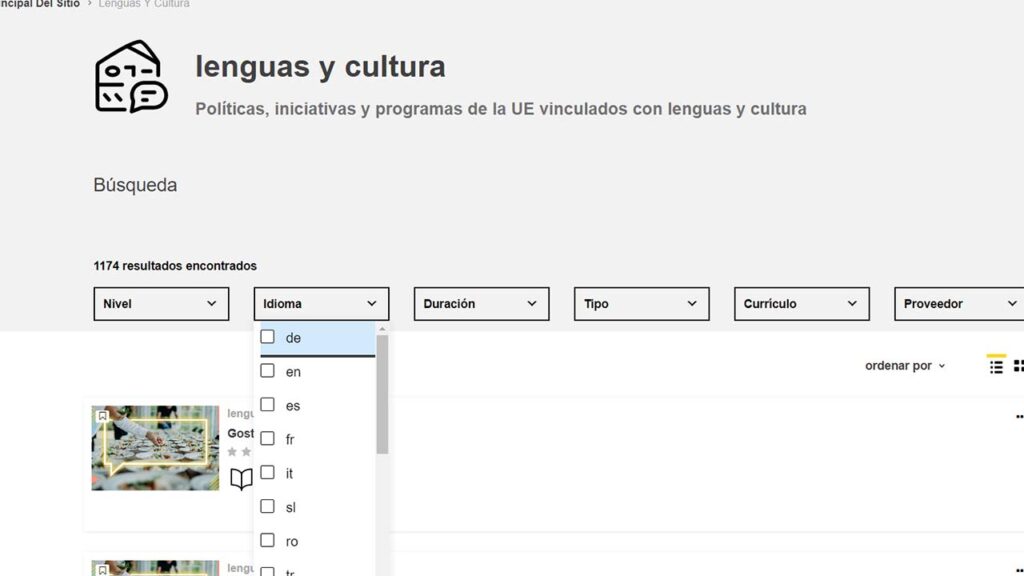1024x576 pixels.
Task: Switch to list view layout
Action: (x=995, y=366)
